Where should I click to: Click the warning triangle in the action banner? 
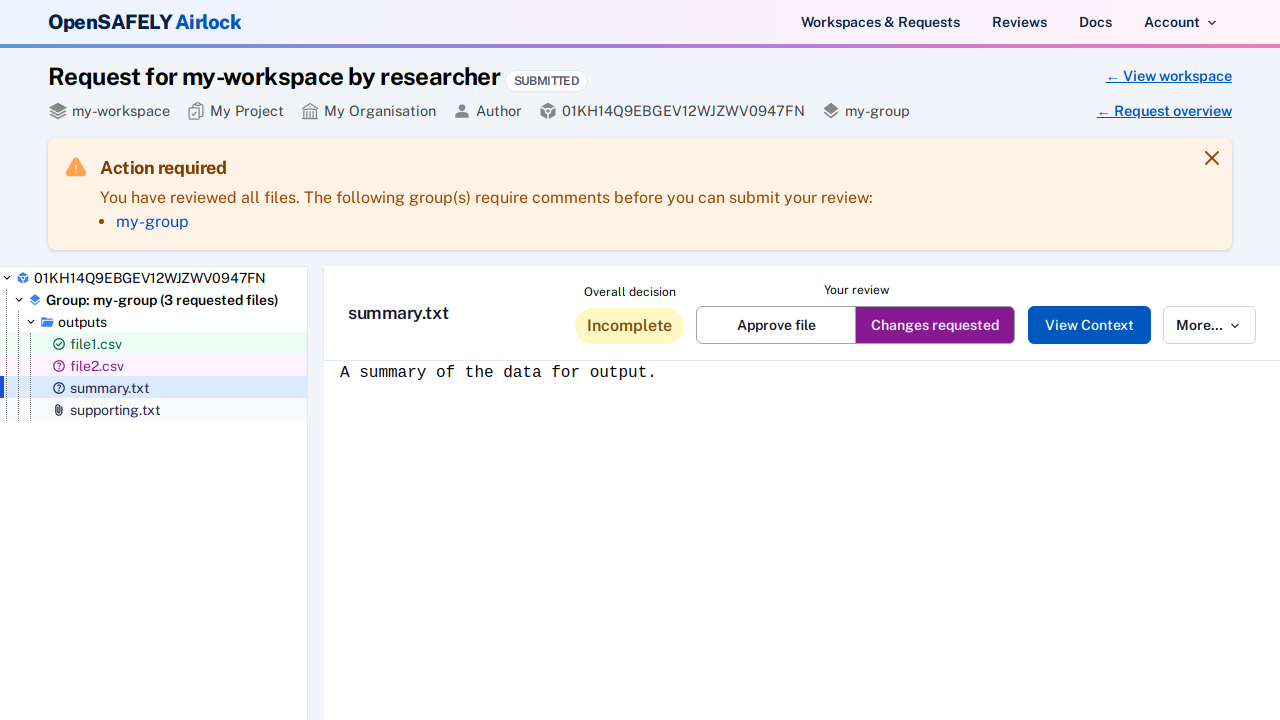click(76, 167)
